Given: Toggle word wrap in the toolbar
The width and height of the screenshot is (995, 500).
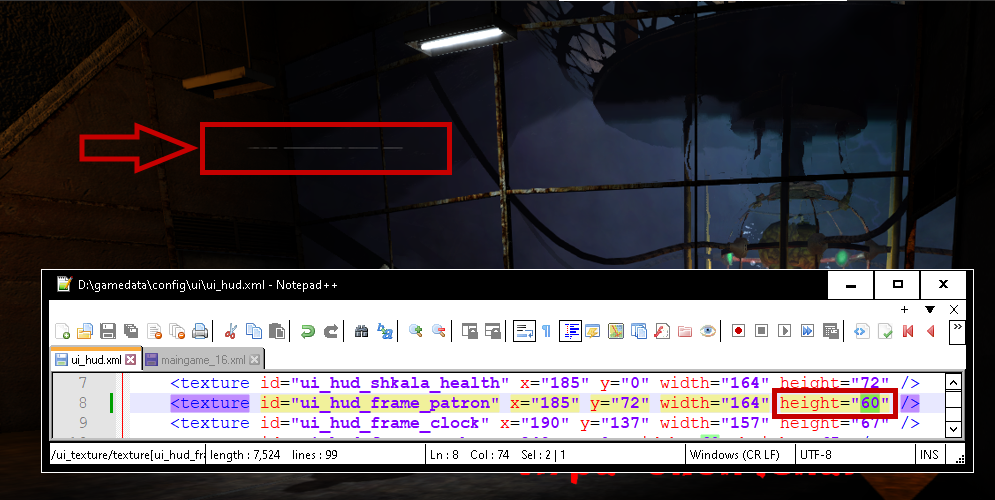Looking at the screenshot, I should click(524, 331).
